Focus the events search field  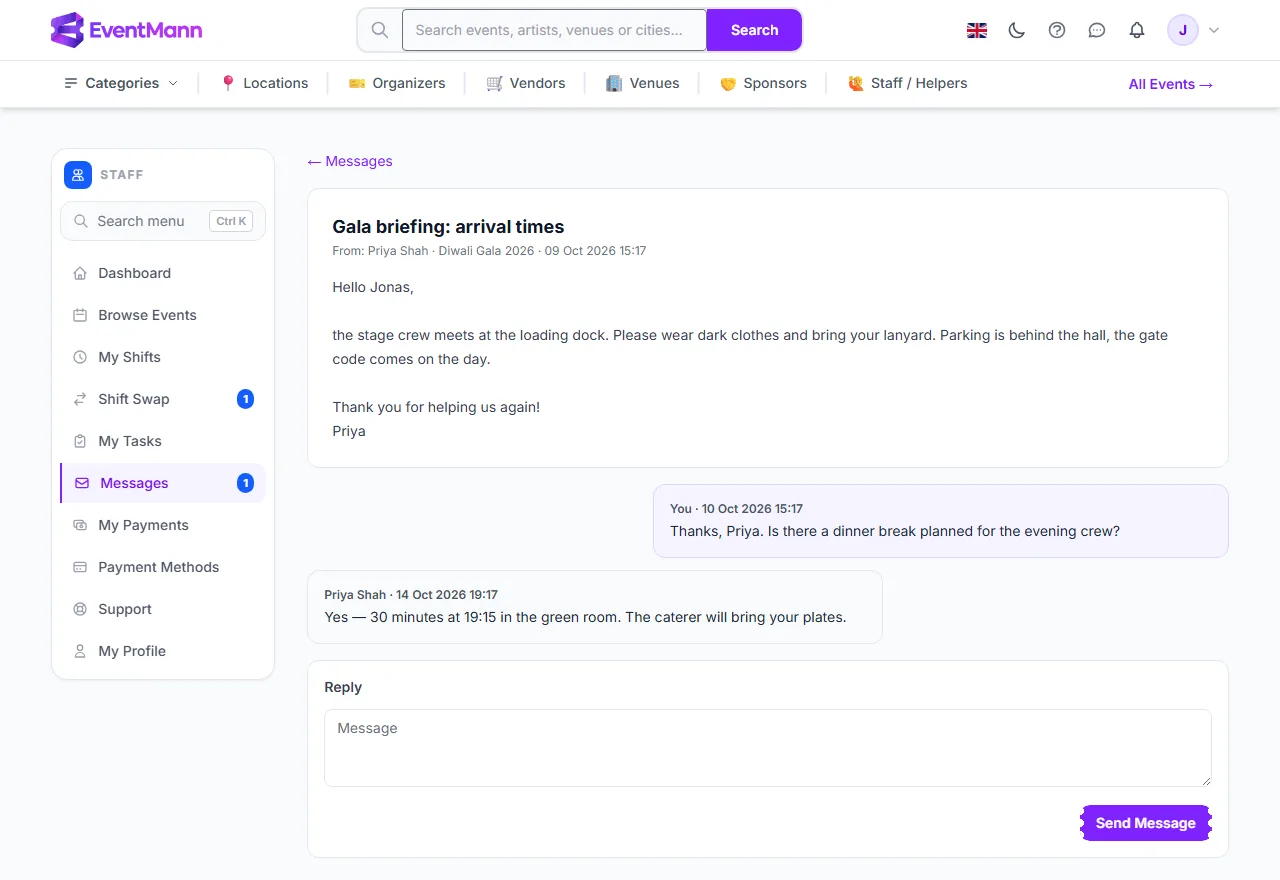554,30
